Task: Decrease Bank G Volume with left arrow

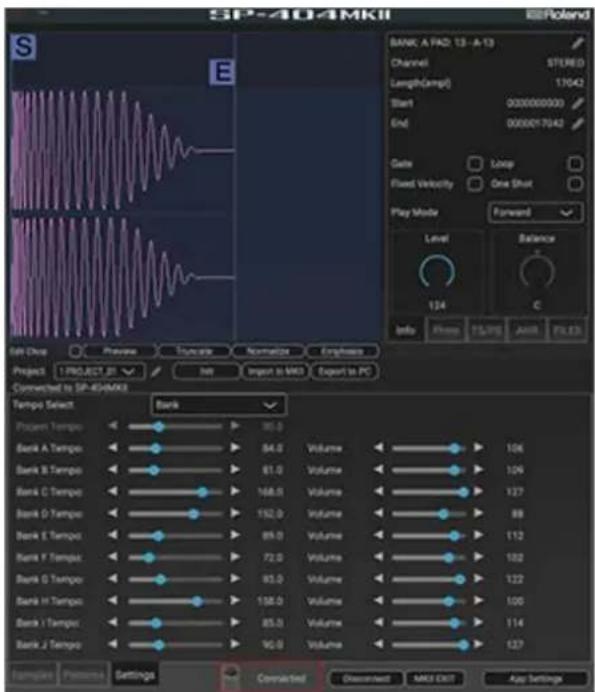Action: point(378,579)
